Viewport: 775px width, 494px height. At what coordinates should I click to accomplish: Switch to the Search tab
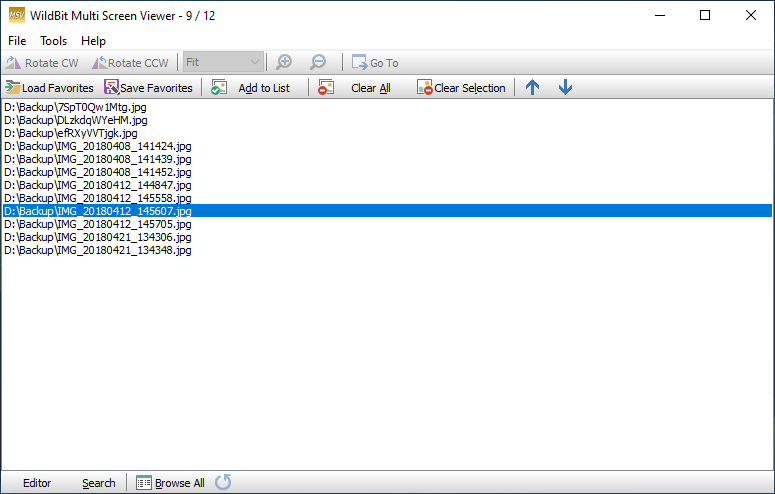point(98,483)
